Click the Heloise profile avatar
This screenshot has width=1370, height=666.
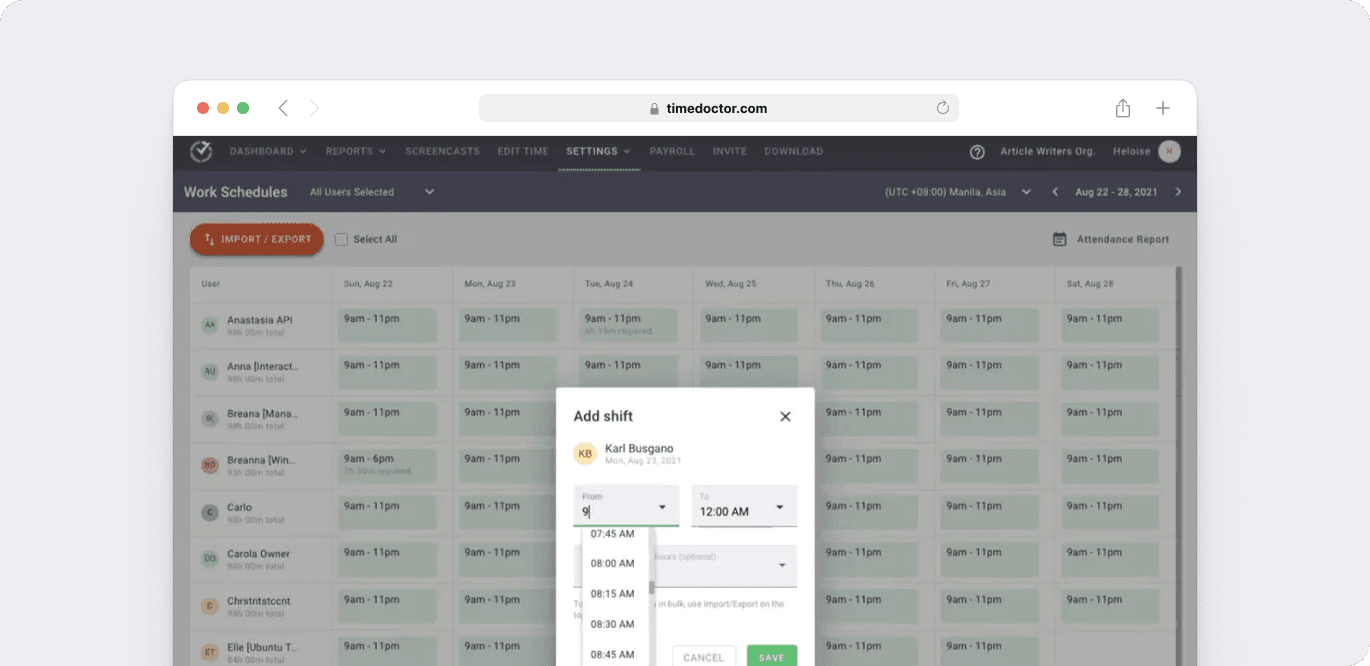[1168, 151]
